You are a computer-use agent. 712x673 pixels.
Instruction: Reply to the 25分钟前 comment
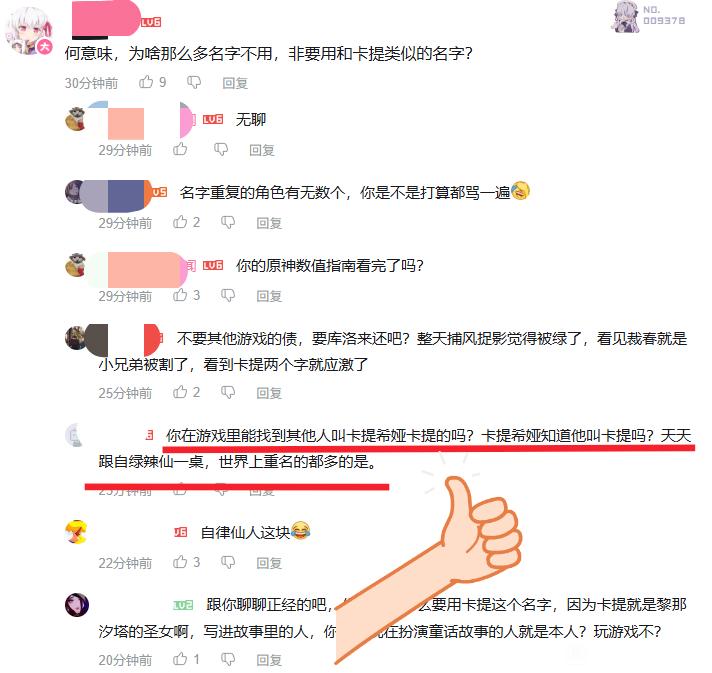pos(269,393)
